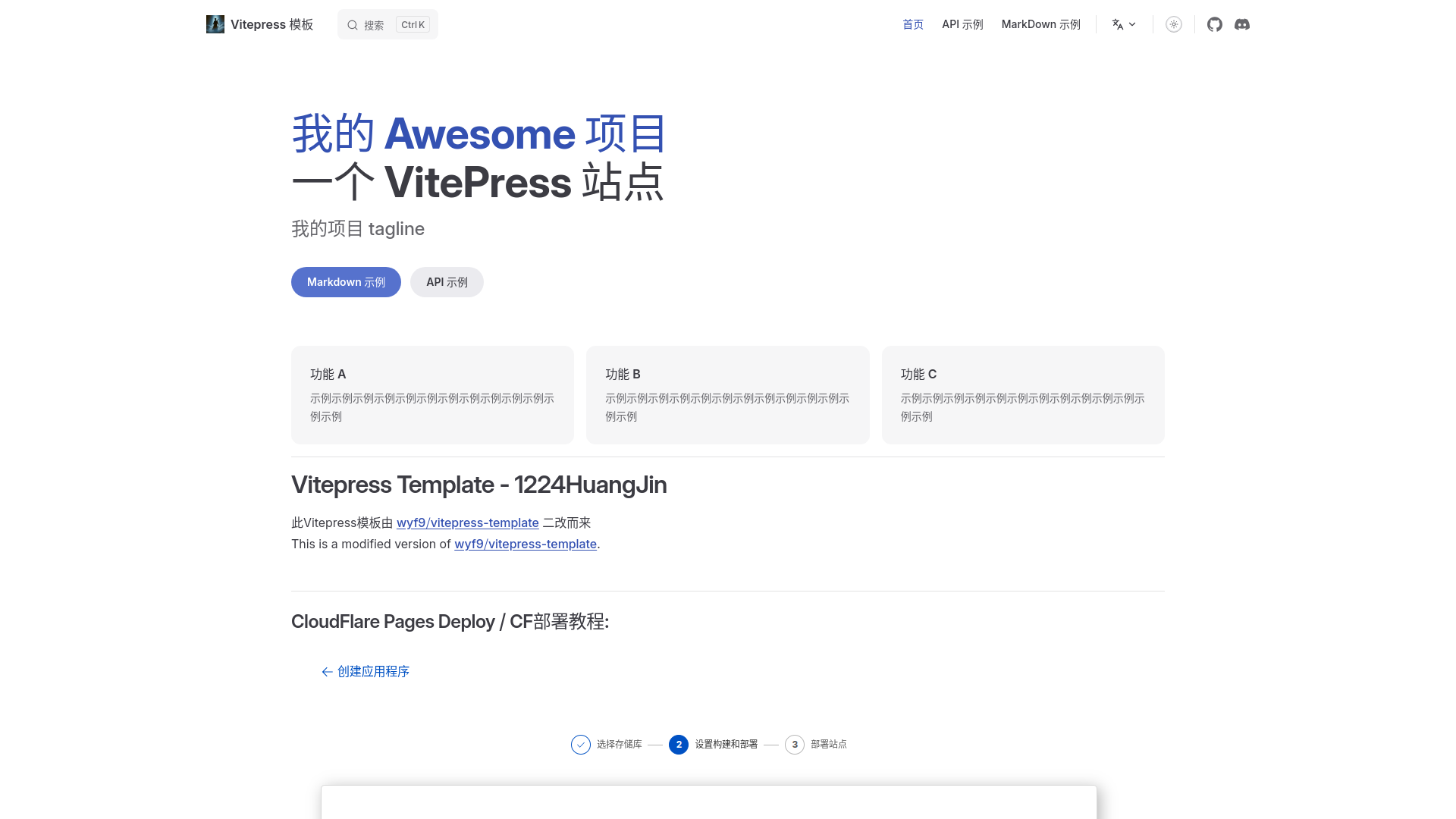Click the 创建应用程序 link text
1456x819 pixels.
pos(373,672)
